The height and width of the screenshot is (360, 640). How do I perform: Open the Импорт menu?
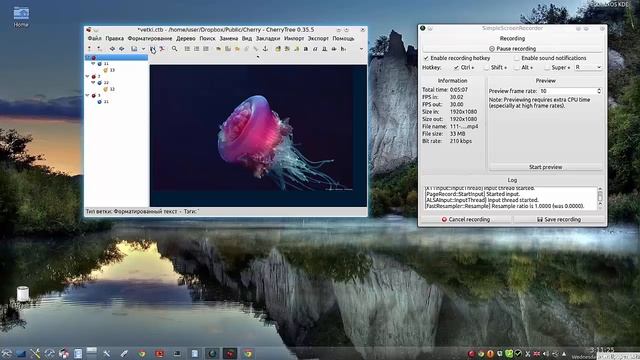click(x=294, y=38)
